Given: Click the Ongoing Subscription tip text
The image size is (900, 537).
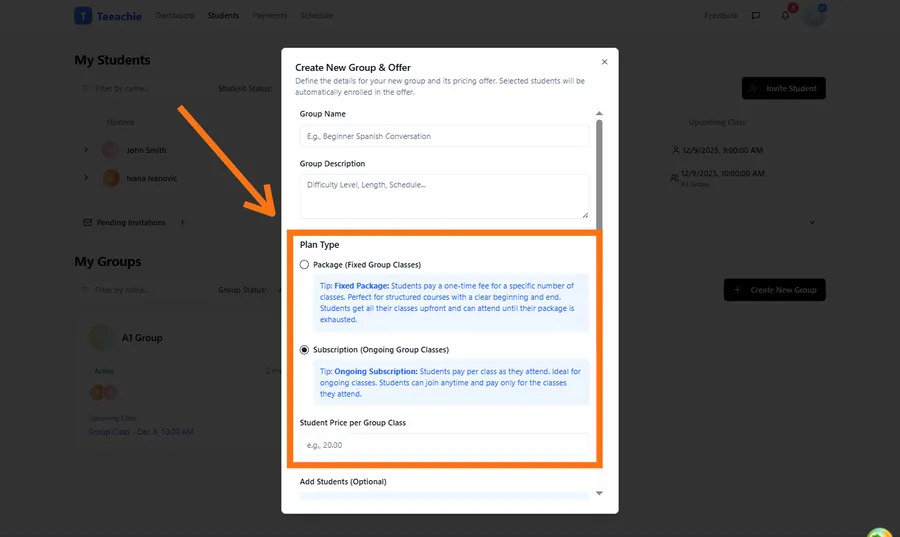Looking at the screenshot, I should click(x=451, y=383).
